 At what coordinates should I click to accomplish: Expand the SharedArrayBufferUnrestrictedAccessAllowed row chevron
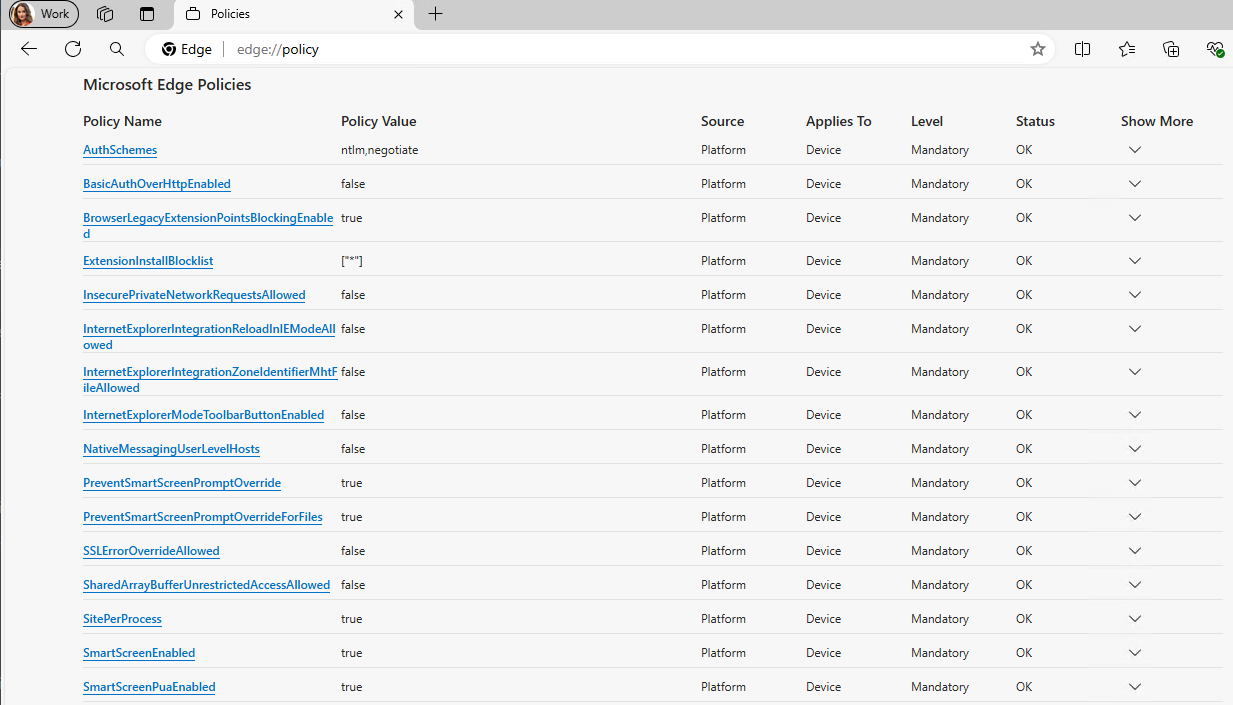tap(1134, 585)
